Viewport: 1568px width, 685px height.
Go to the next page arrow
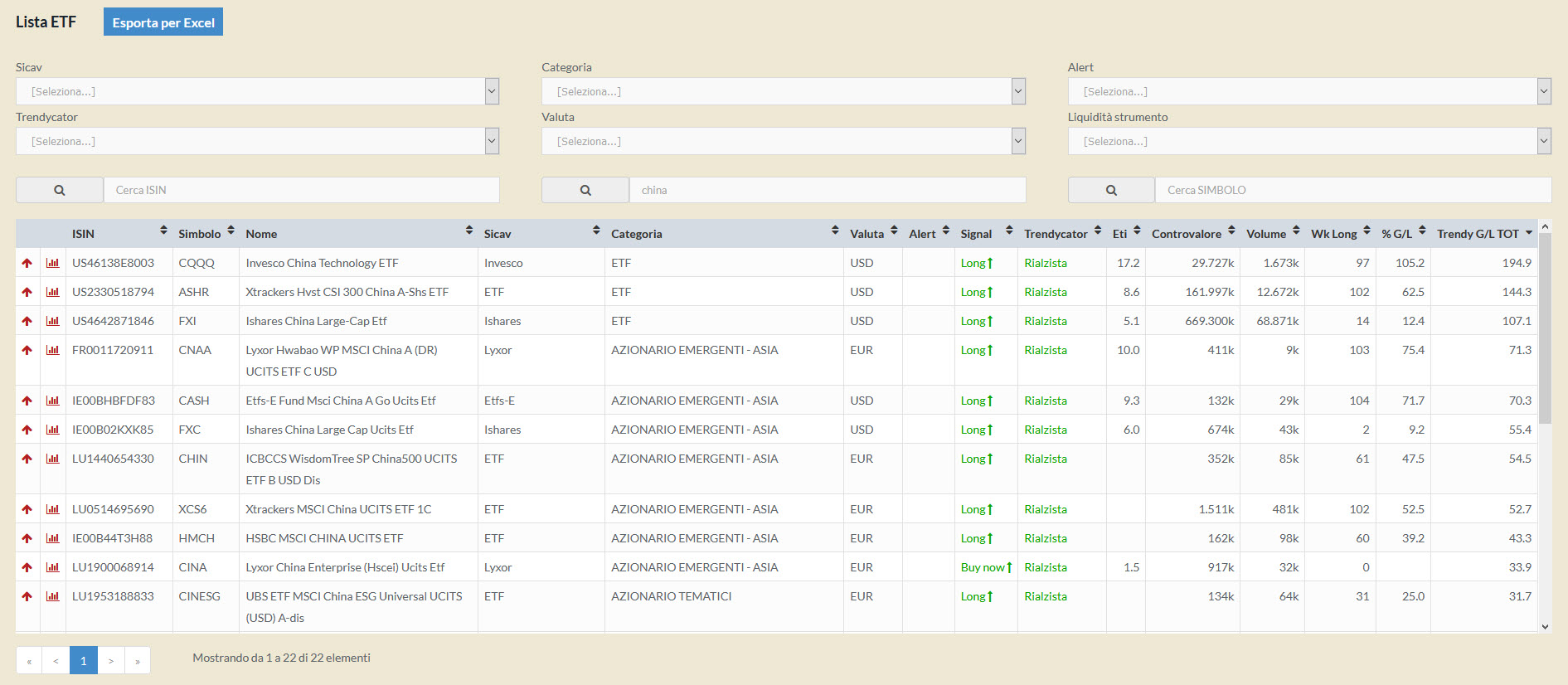click(x=111, y=660)
